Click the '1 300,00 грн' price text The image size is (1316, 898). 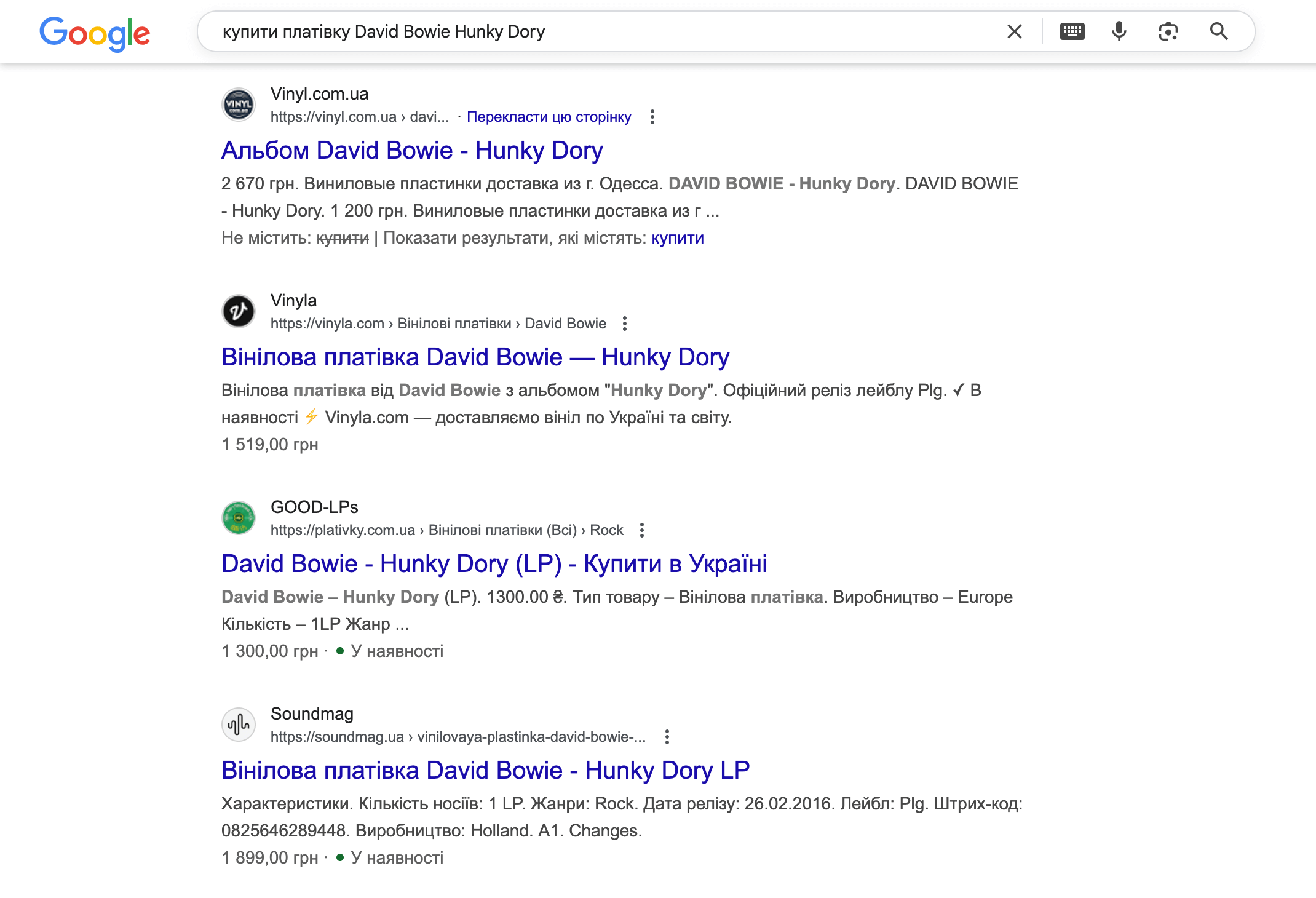tap(270, 651)
